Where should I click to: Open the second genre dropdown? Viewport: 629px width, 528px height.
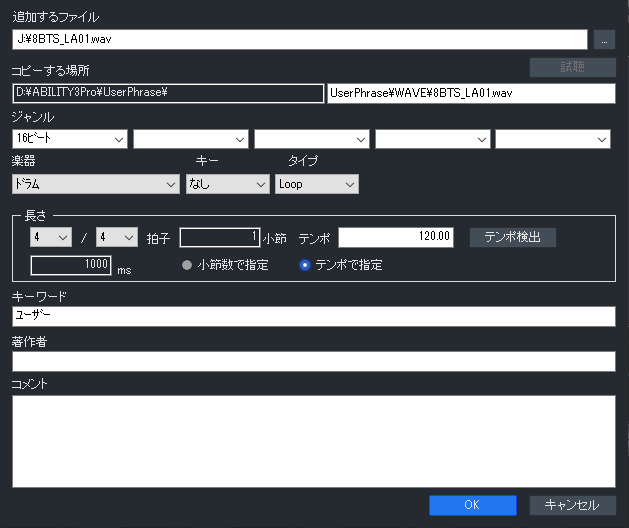tap(191, 139)
